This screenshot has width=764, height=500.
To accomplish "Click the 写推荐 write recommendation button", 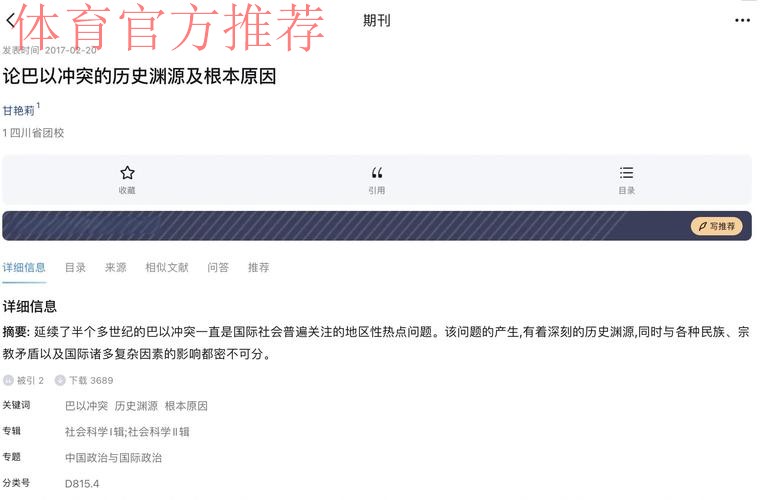I will 716,226.
